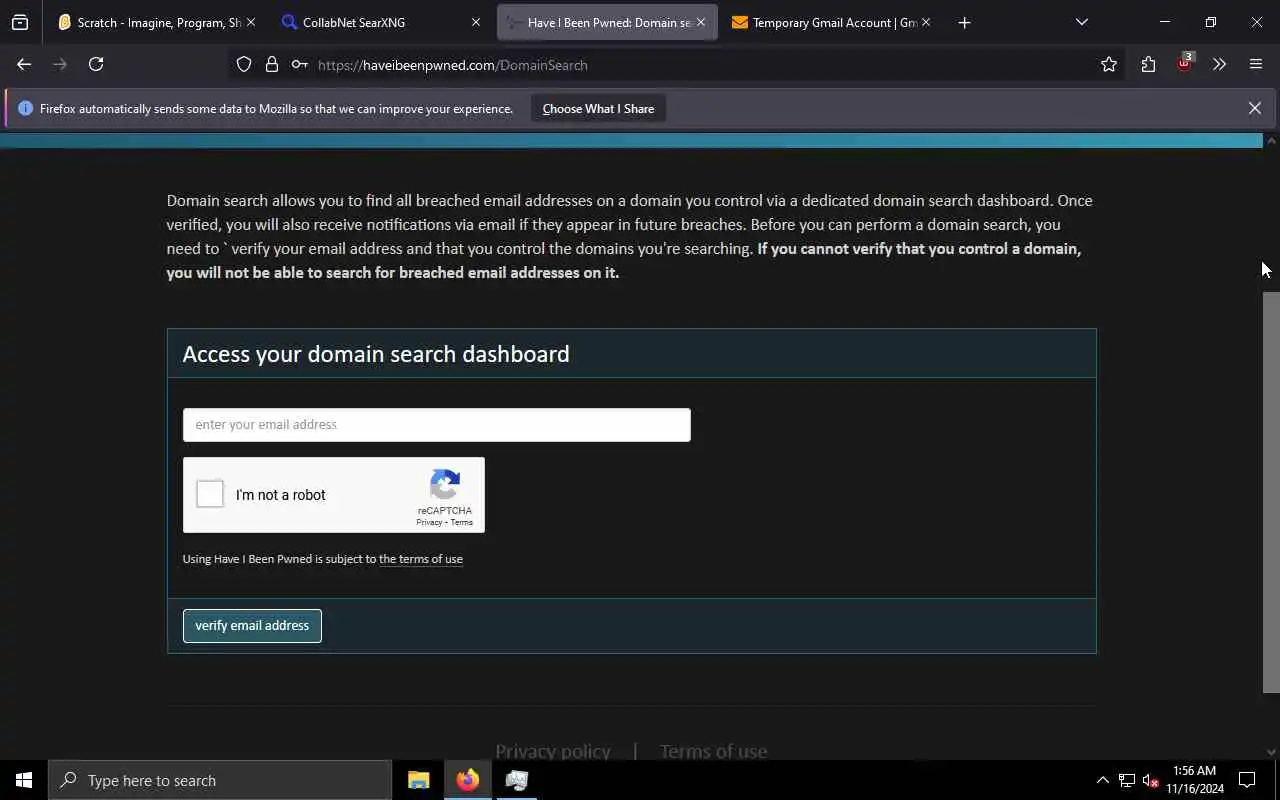Go back to the previous page

click(24, 64)
